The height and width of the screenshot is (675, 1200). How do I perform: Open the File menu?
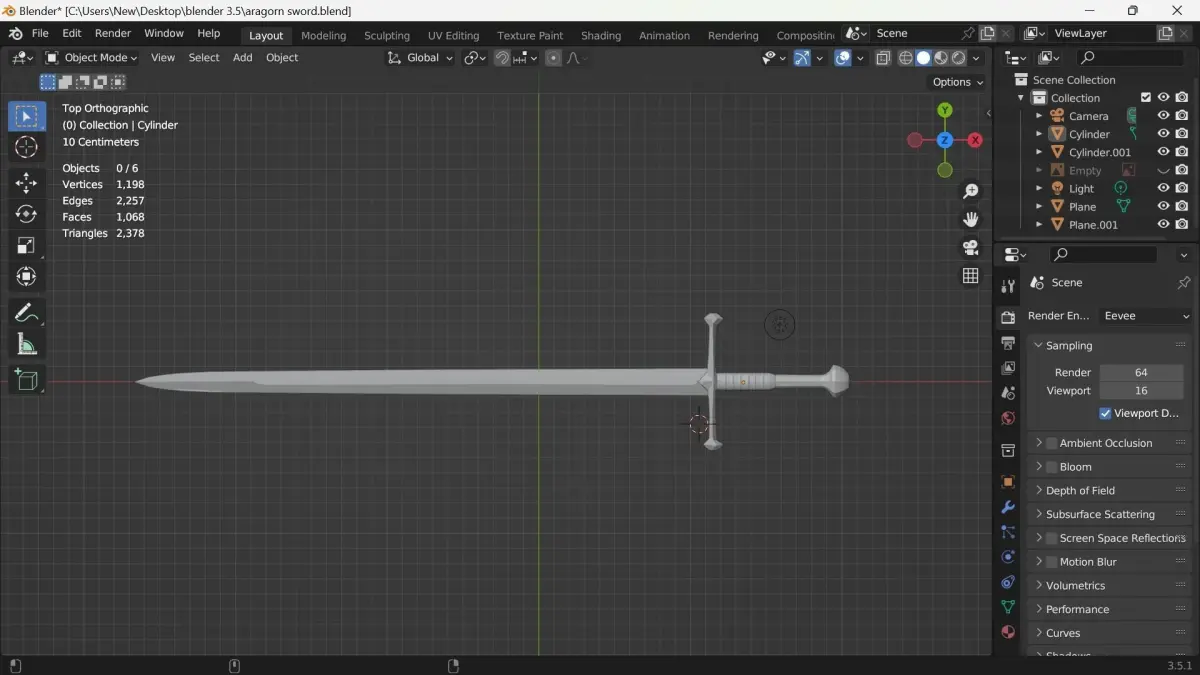point(40,33)
